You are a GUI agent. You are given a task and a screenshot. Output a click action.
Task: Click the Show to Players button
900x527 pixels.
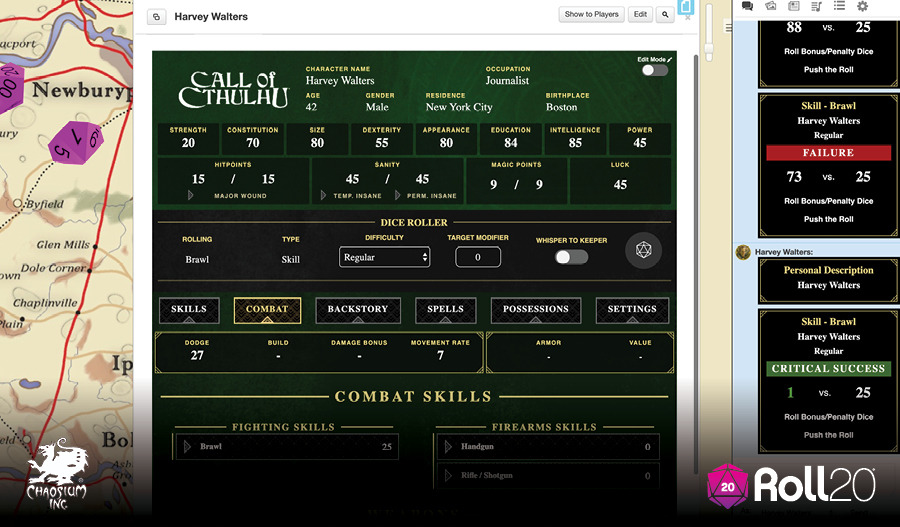pyautogui.click(x=591, y=14)
